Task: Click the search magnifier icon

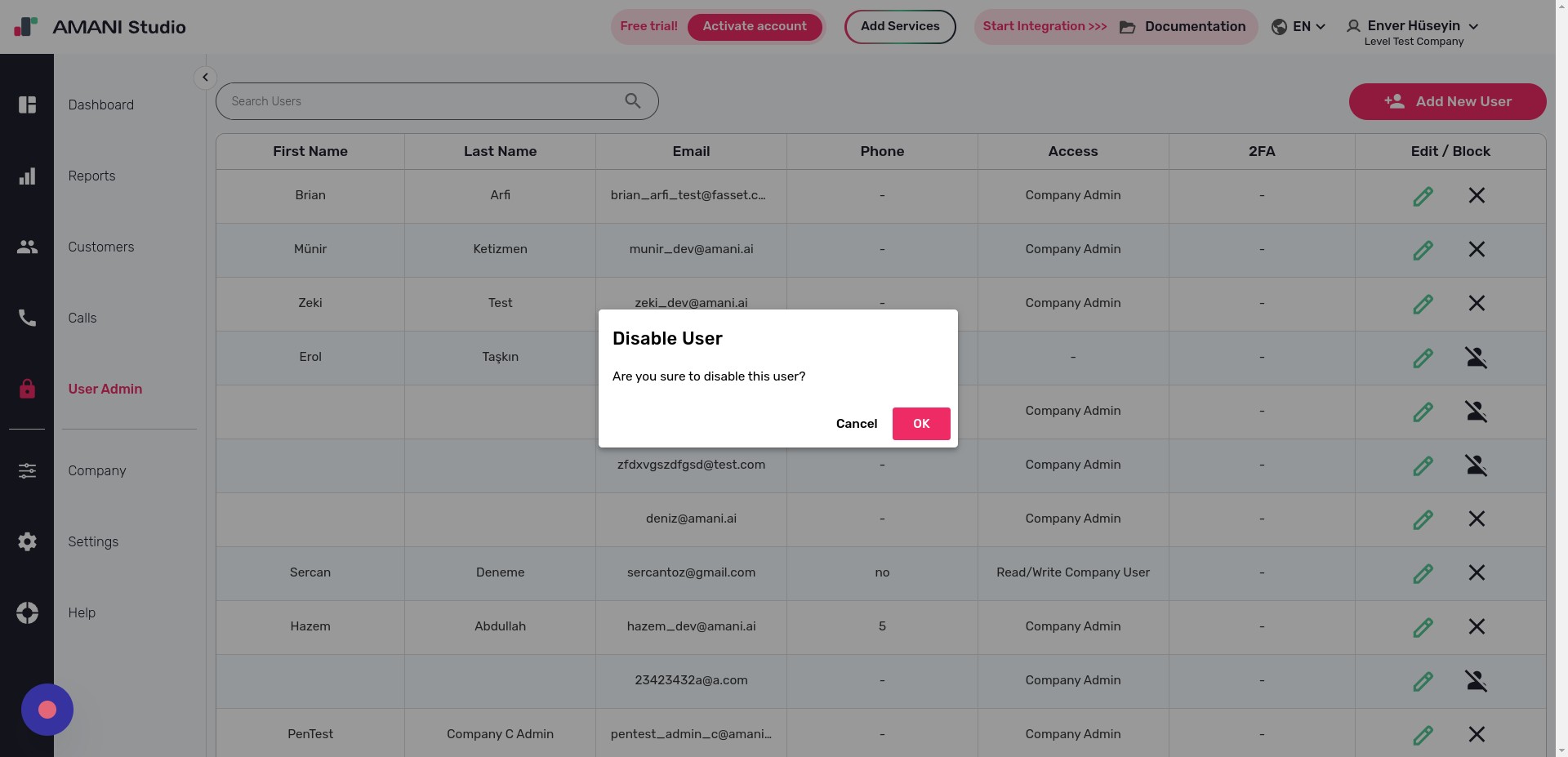Action: pos(632,101)
